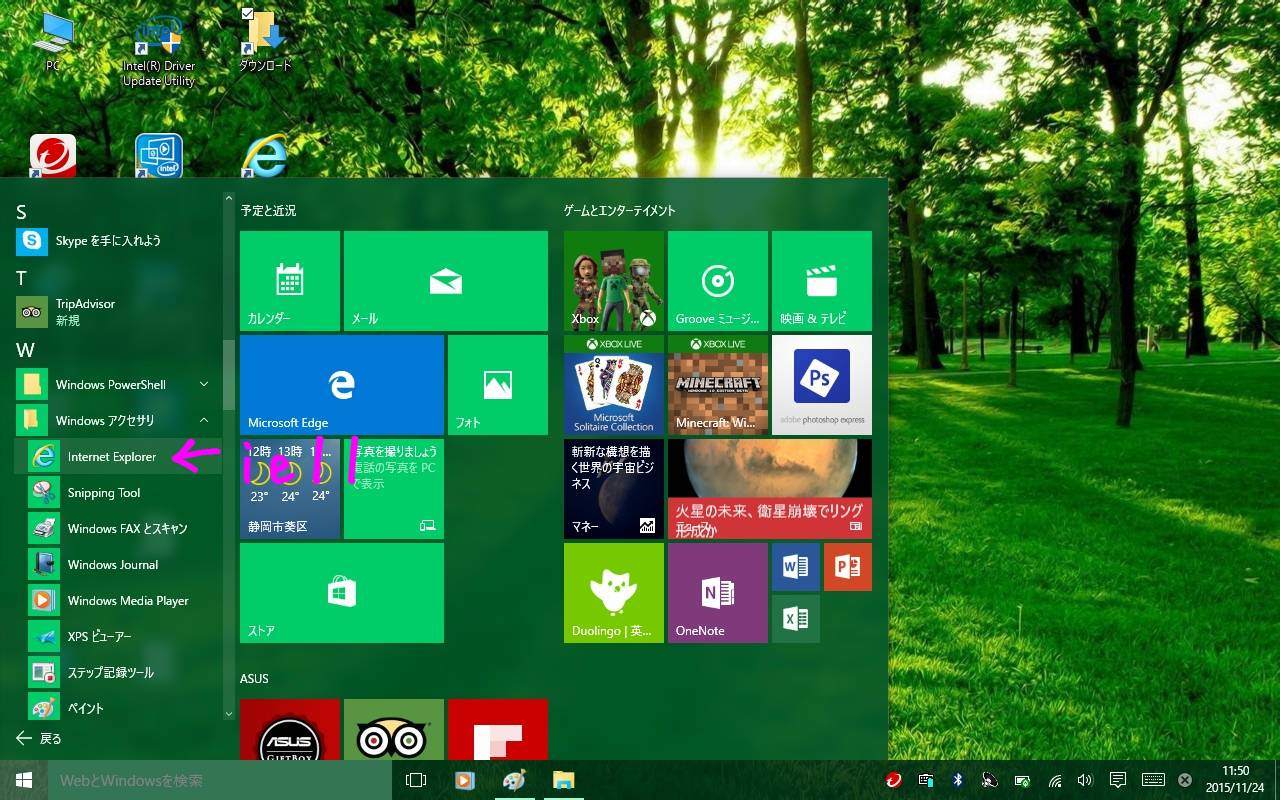
Task: Click the ASUS tile group header
Action: tap(254, 679)
